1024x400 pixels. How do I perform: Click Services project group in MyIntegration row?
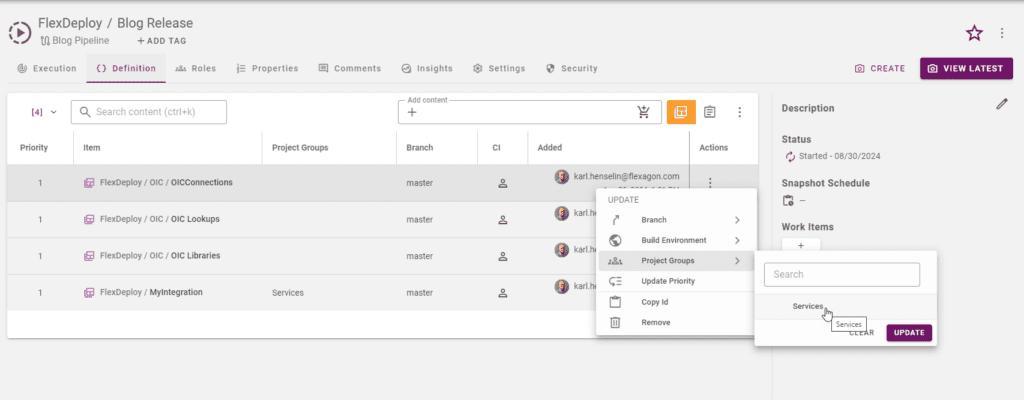tap(287, 293)
